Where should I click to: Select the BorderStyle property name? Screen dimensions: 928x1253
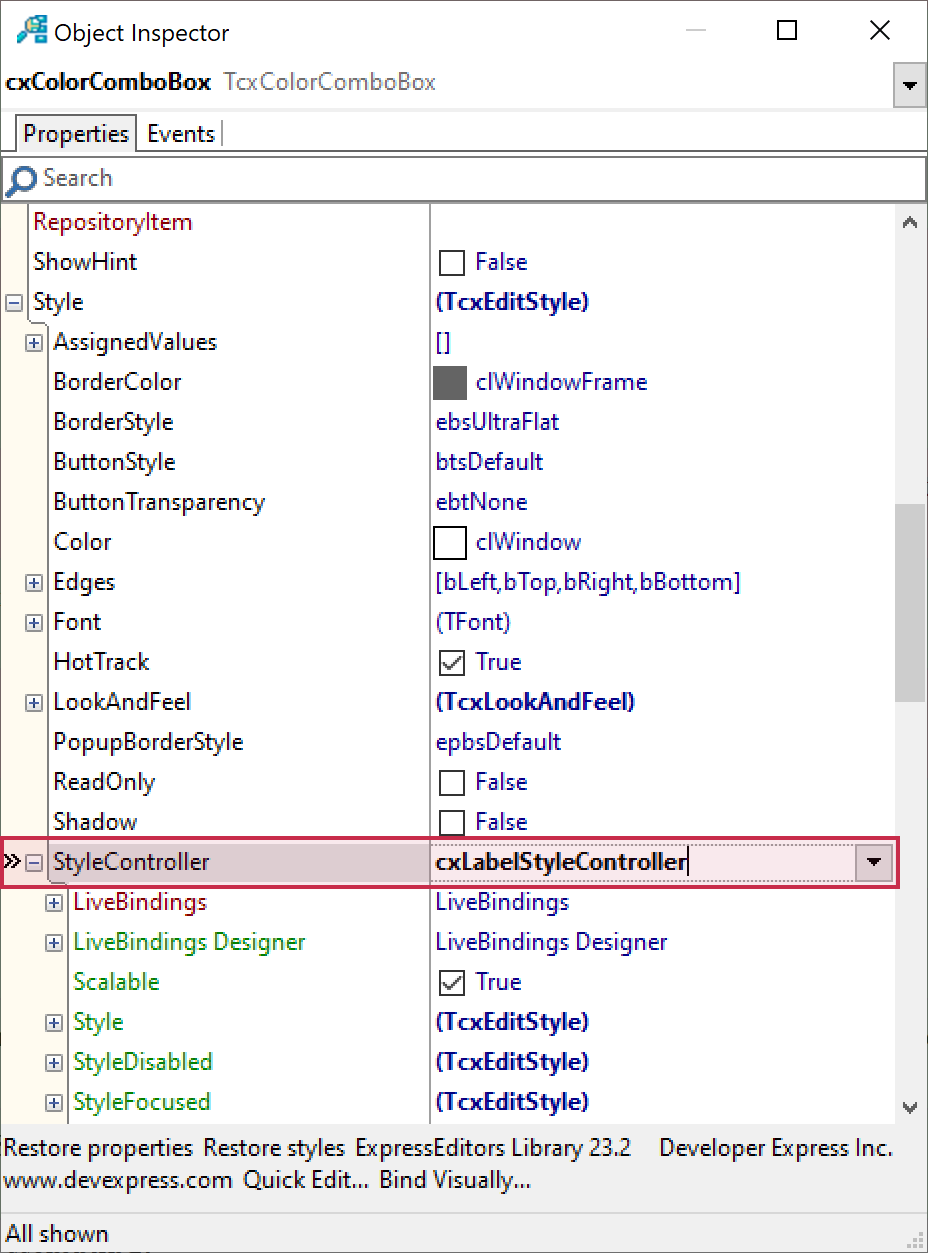113,422
